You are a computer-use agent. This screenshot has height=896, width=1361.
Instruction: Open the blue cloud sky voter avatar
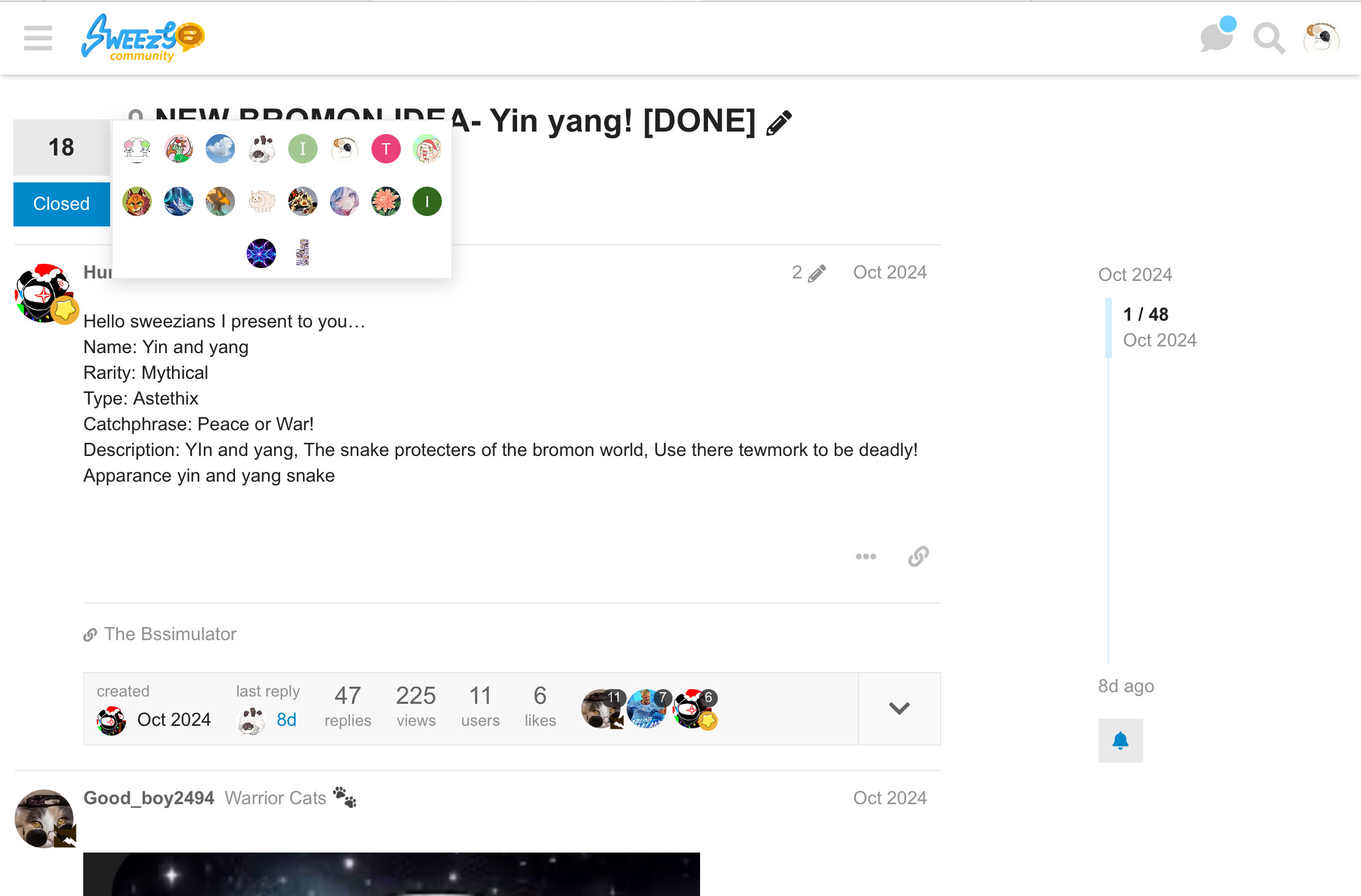click(x=220, y=149)
